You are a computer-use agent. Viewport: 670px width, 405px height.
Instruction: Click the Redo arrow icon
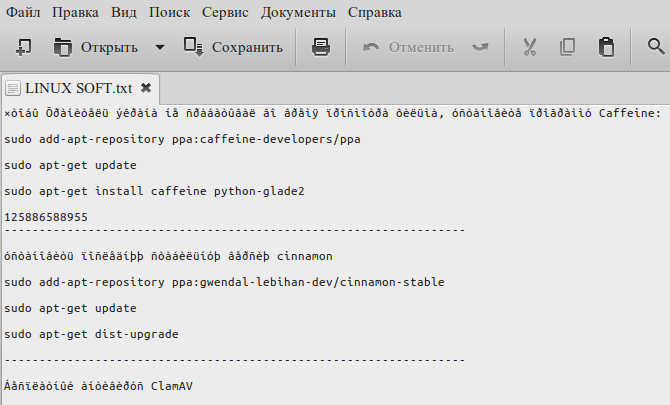click(x=481, y=47)
